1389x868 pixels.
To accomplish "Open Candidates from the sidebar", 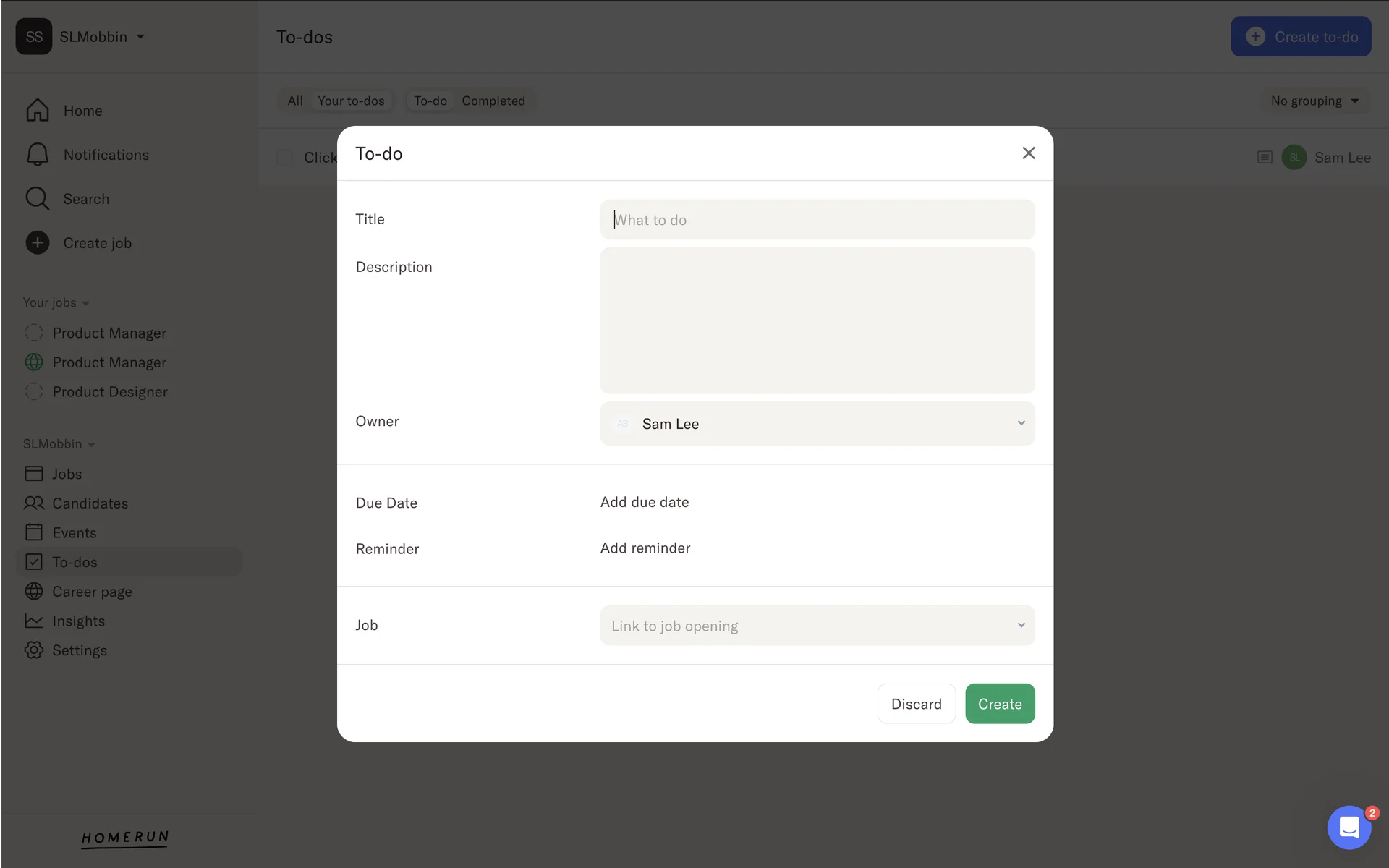I will pyautogui.click(x=90, y=503).
